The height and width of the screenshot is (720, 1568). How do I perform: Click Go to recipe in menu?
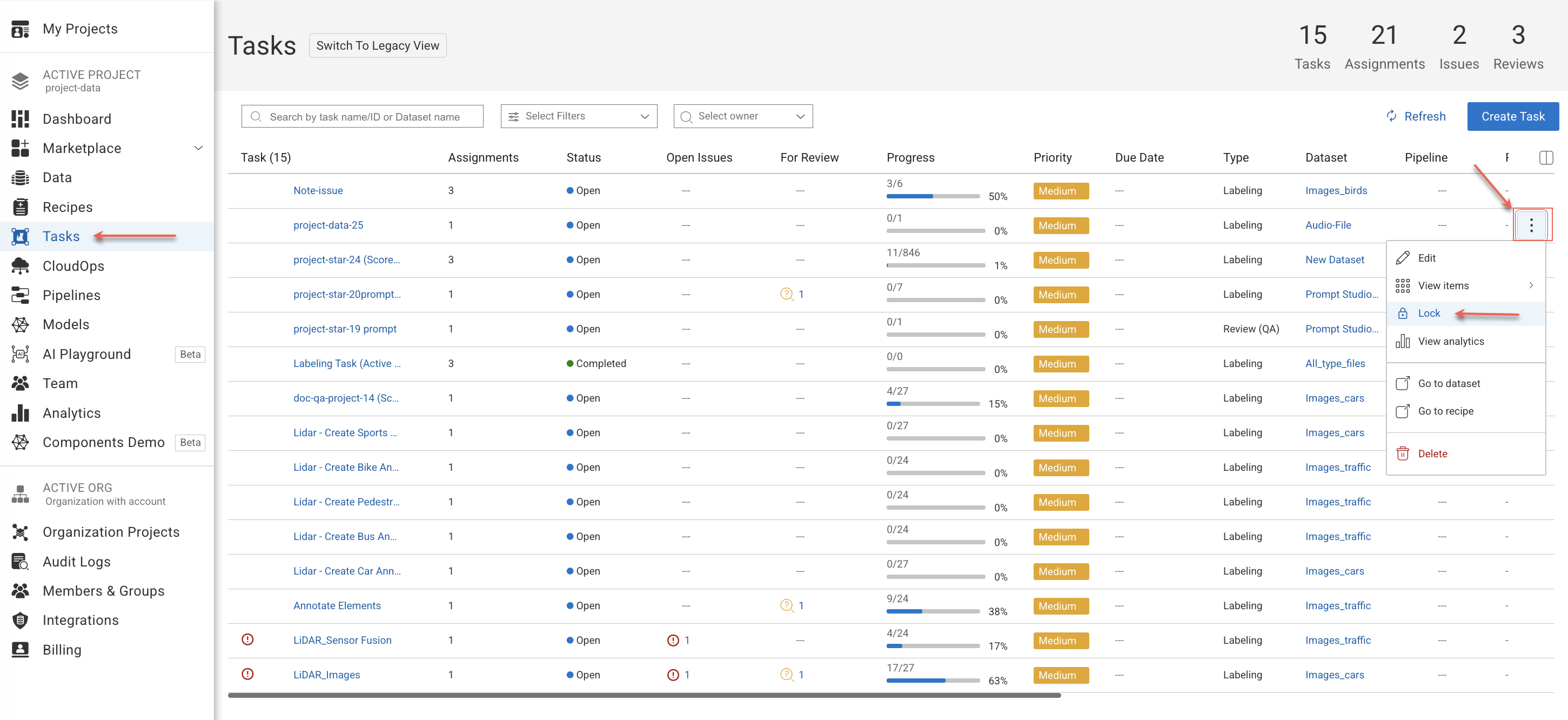pos(1465,411)
